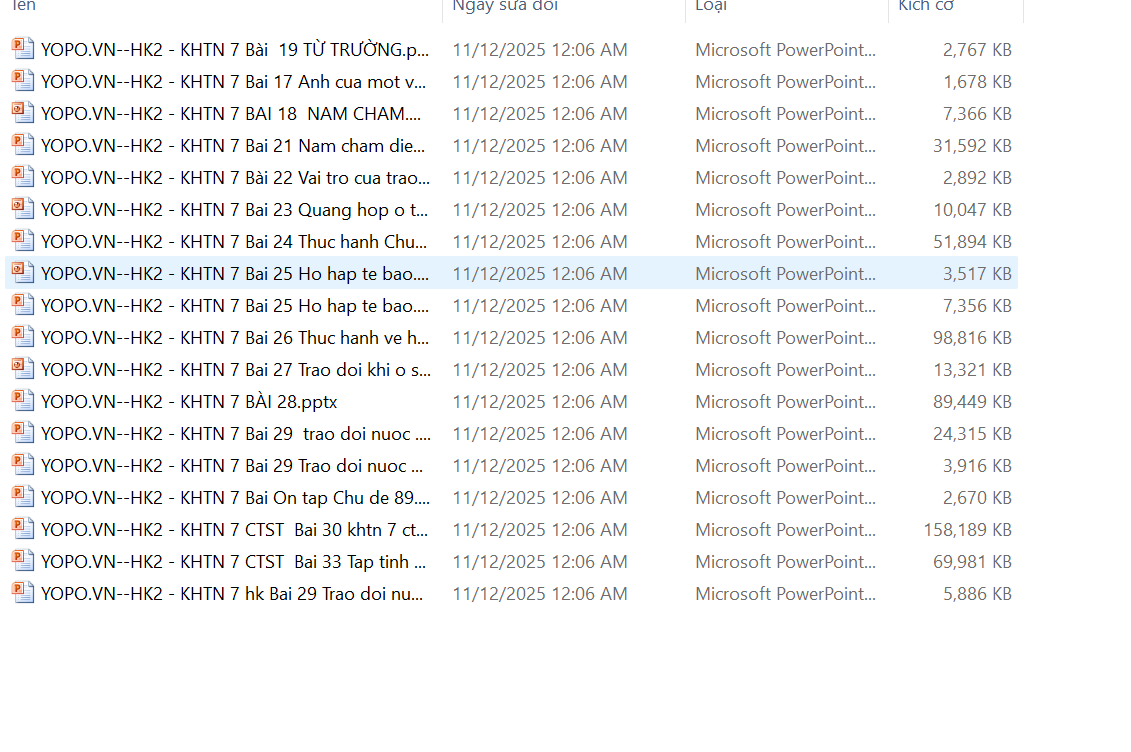Click the icon of Bai 26 Thuc hanh file

point(23,337)
